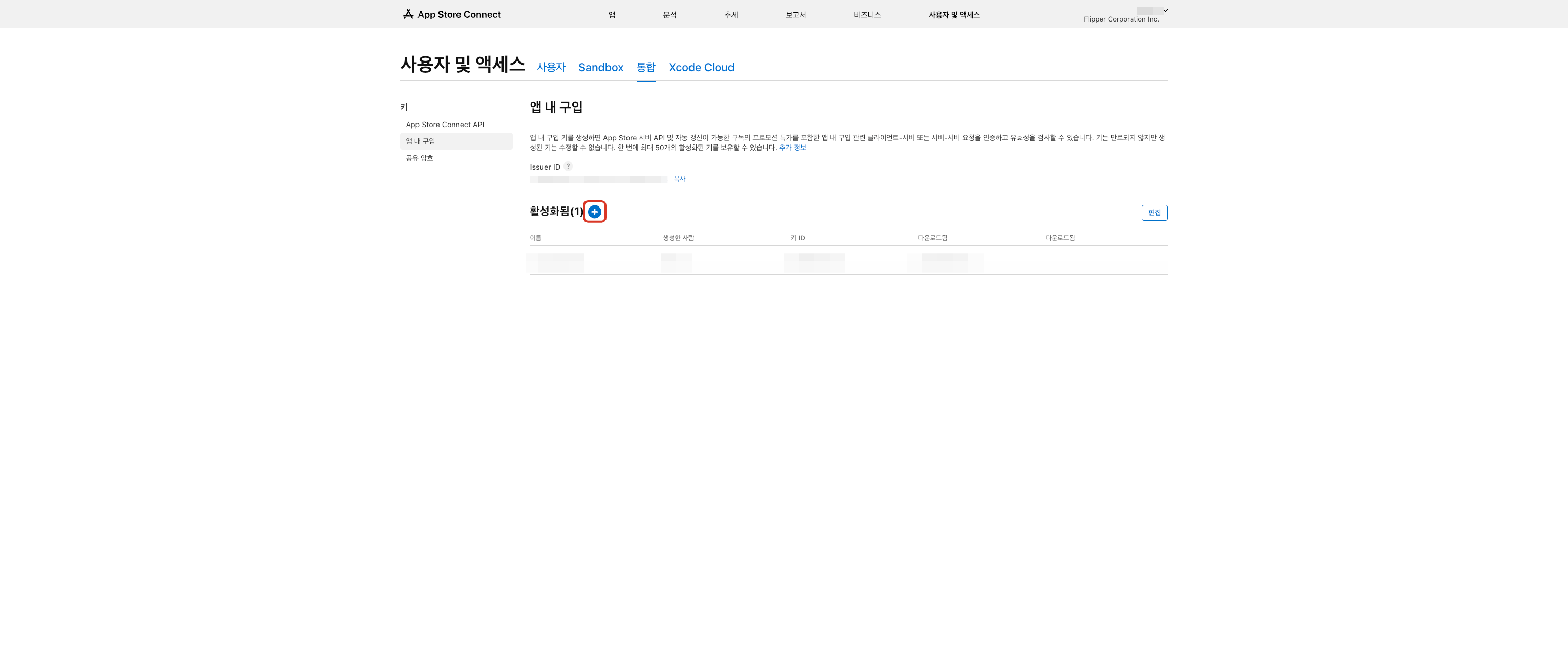
Task: Open the 보고서 navigation item
Action: [796, 15]
